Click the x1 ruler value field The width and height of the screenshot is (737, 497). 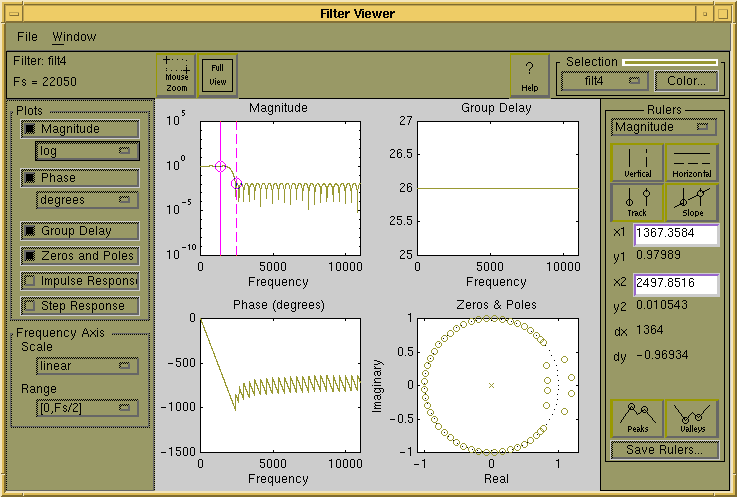(676, 235)
